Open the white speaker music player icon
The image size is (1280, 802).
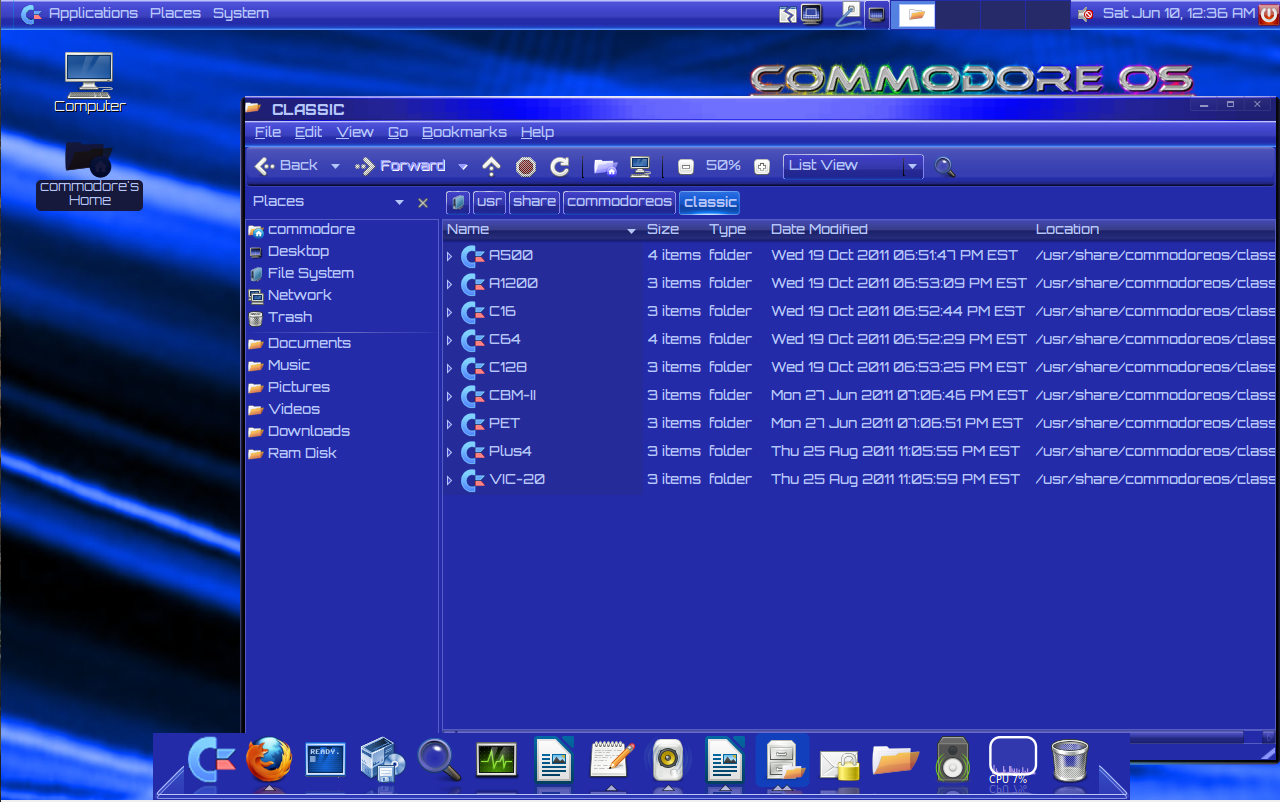click(666, 760)
